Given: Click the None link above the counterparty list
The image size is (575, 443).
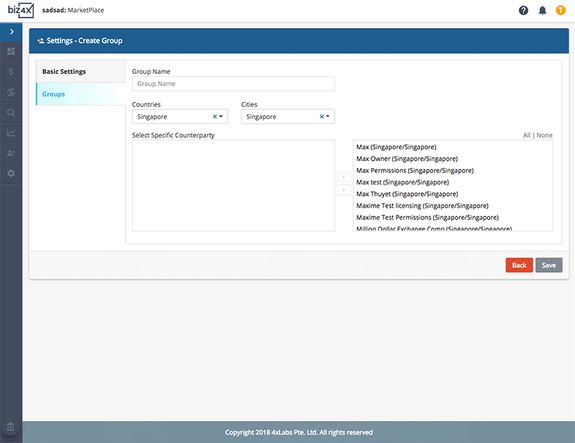Looking at the screenshot, I should pyautogui.click(x=544, y=135).
